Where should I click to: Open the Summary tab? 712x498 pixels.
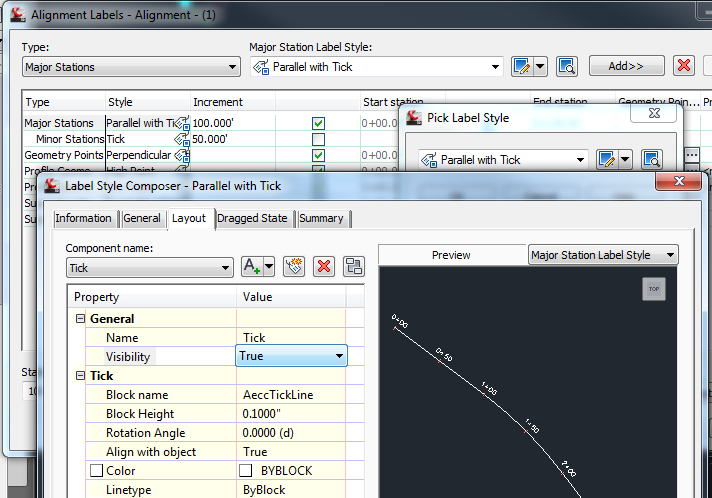[321, 218]
